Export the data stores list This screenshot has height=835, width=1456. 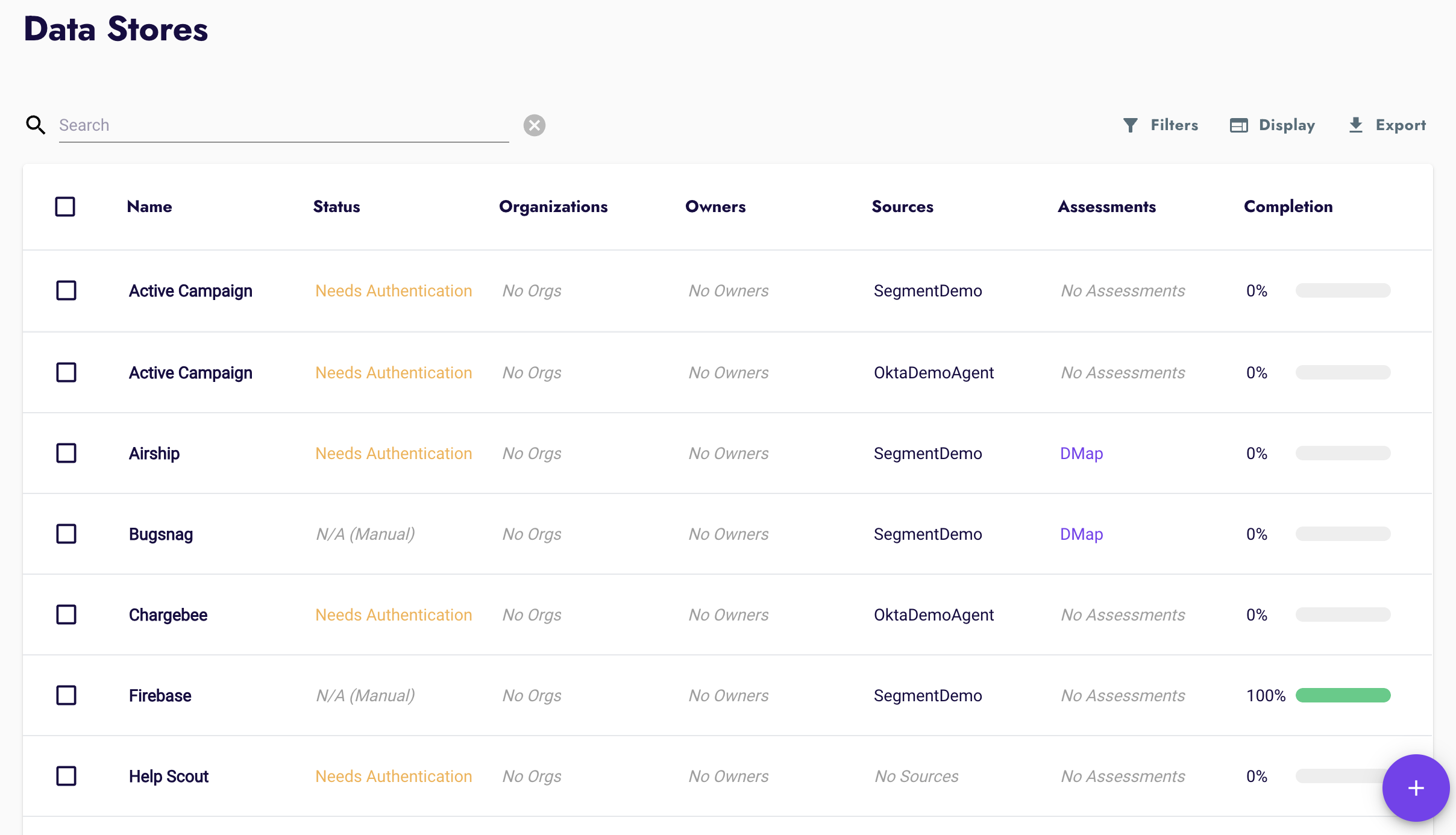1387,125
